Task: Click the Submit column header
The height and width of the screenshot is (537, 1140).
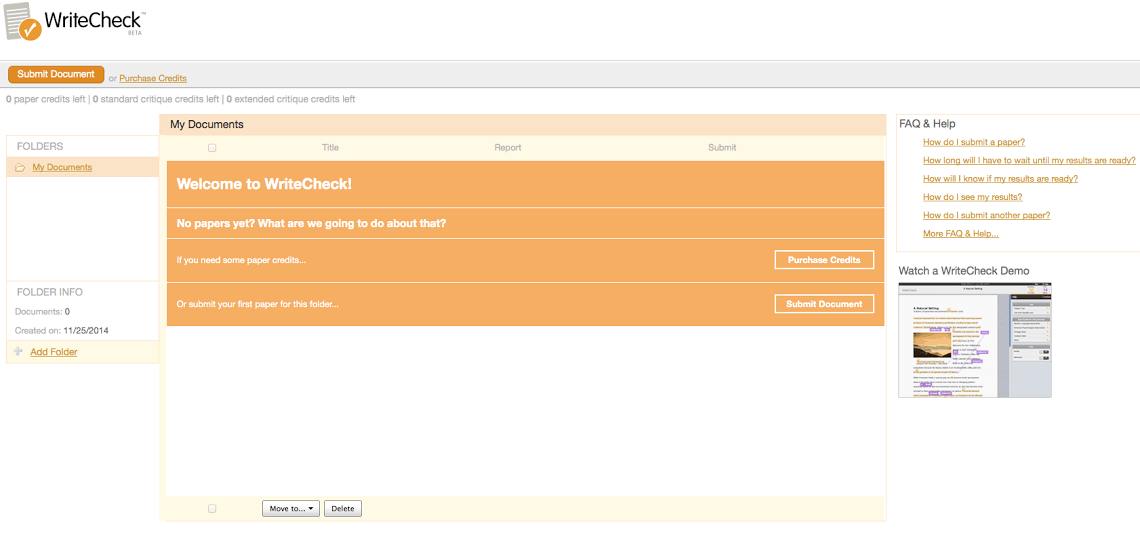Action: coord(722,148)
